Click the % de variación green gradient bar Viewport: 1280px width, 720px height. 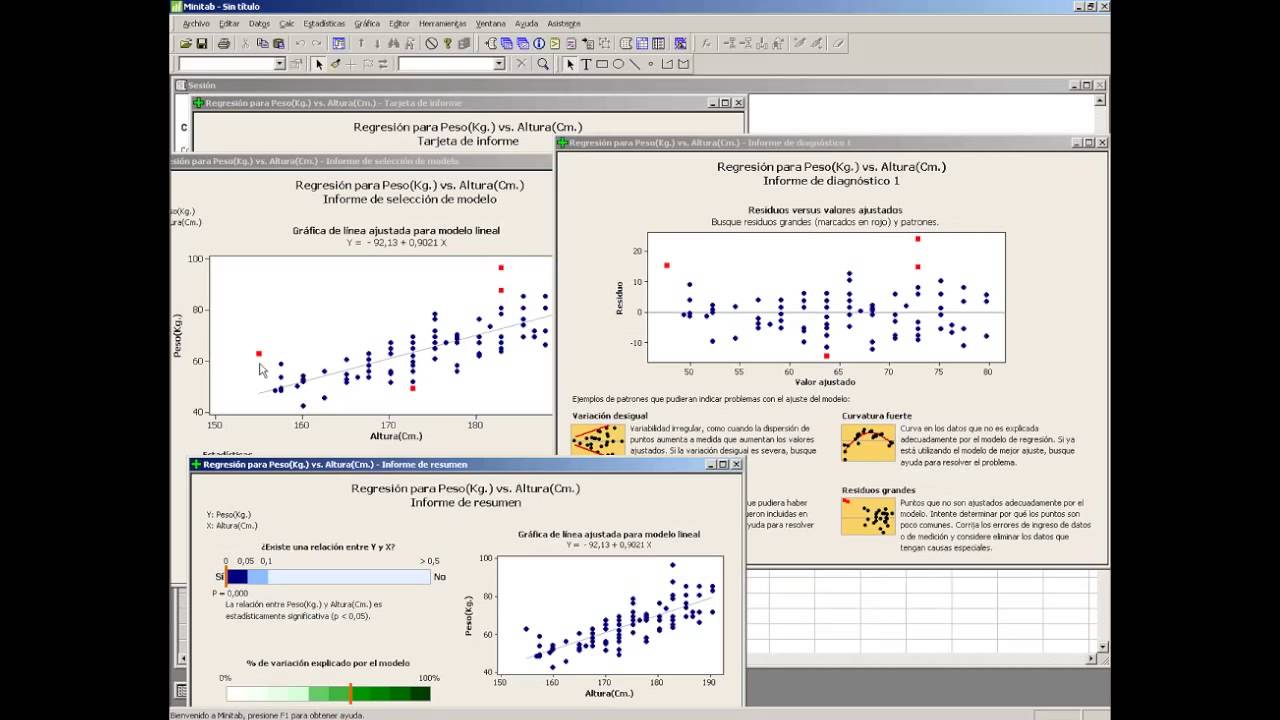pos(328,693)
